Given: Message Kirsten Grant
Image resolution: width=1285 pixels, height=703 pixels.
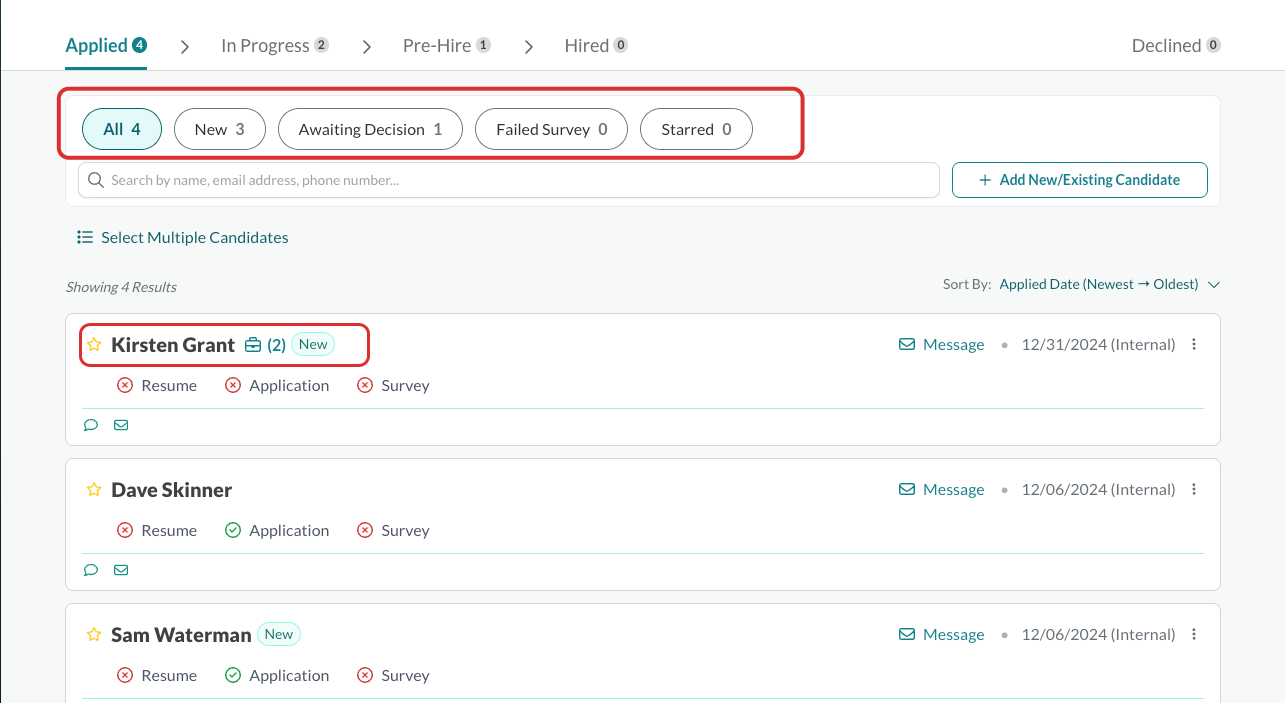Looking at the screenshot, I should tap(942, 345).
